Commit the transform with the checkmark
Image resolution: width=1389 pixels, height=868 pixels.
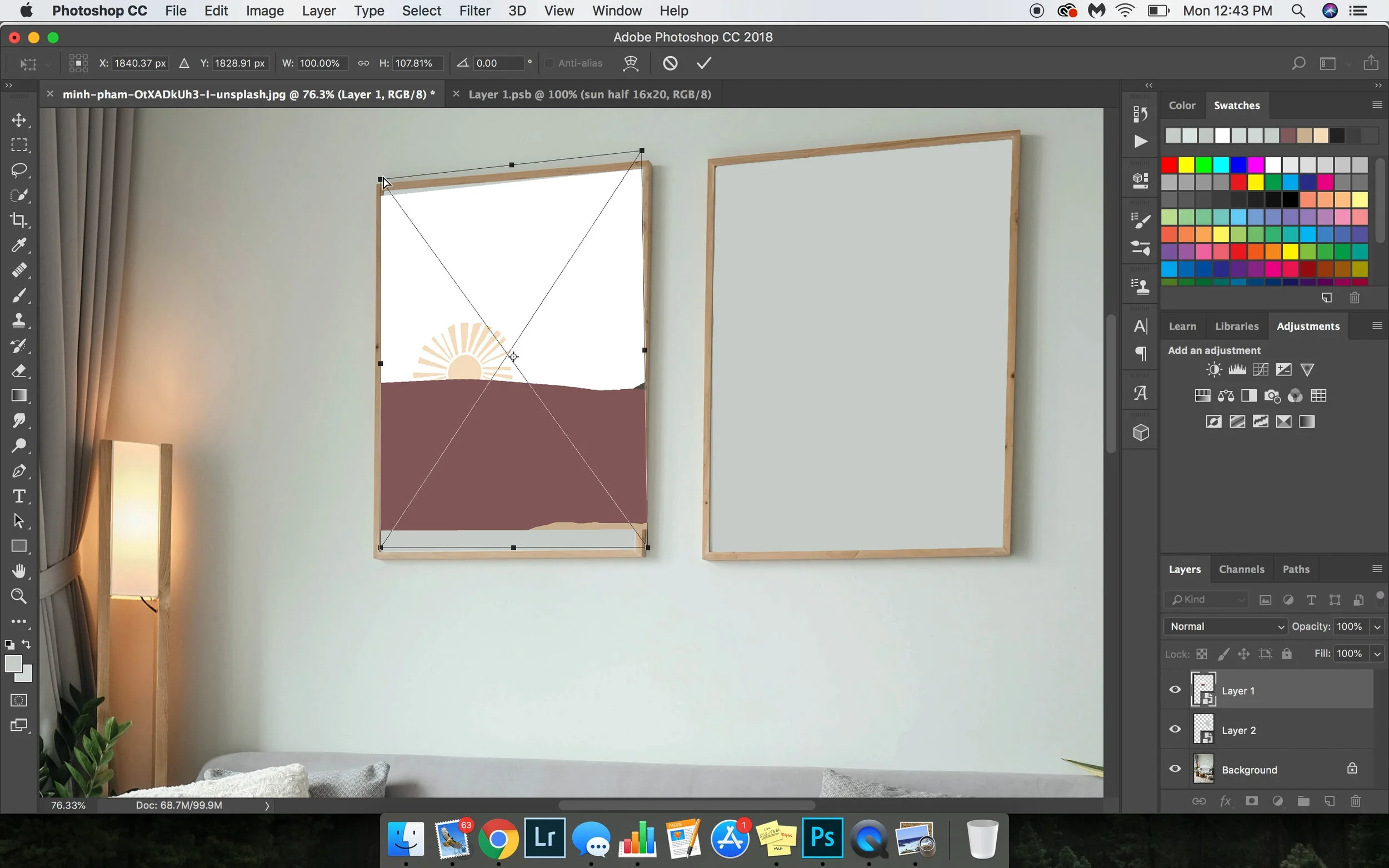click(x=703, y=63)
